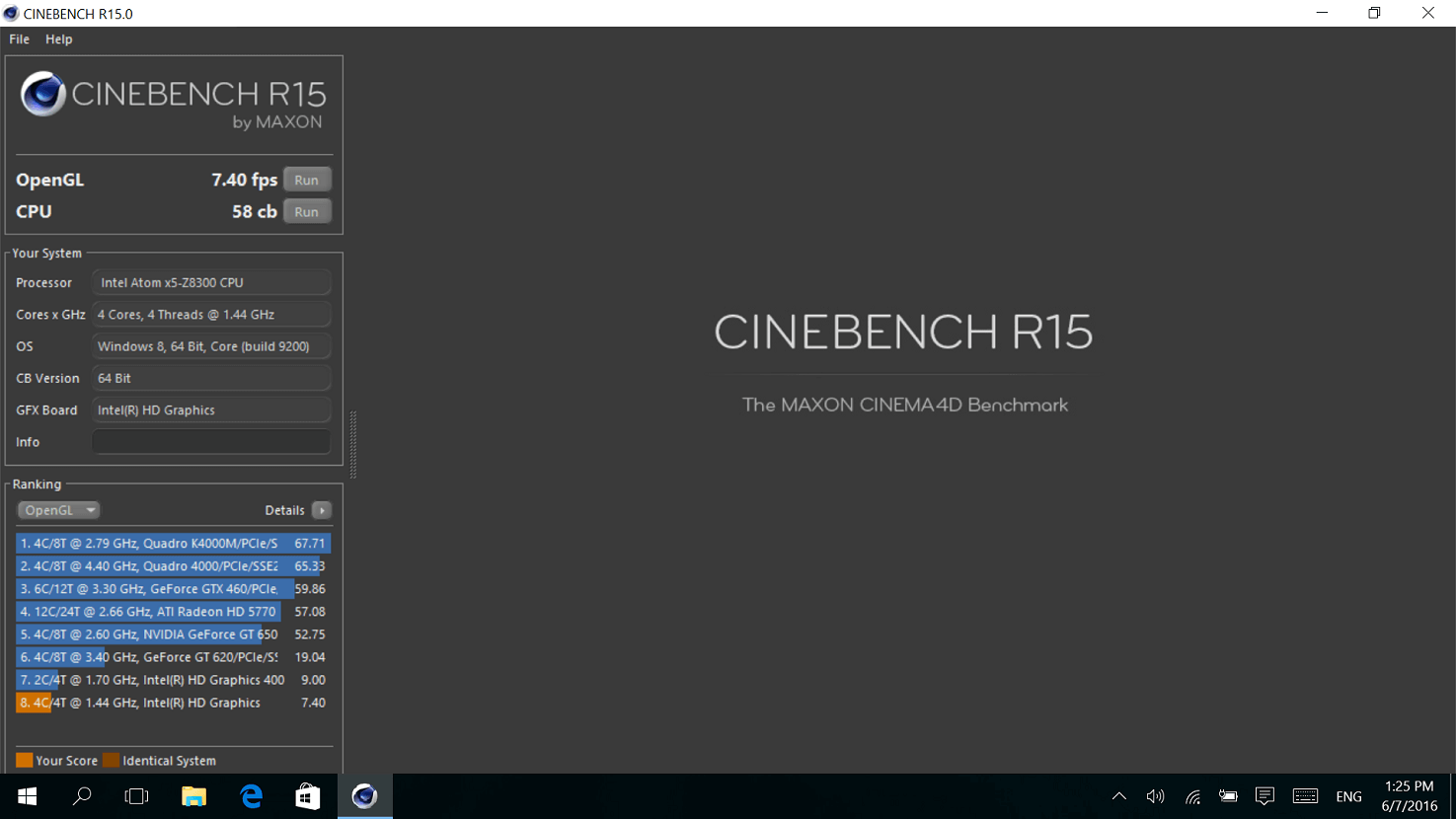Expand the OpenGL ranking dropdown
Viewport: 1456px width, 819px height.
[58, 510]
